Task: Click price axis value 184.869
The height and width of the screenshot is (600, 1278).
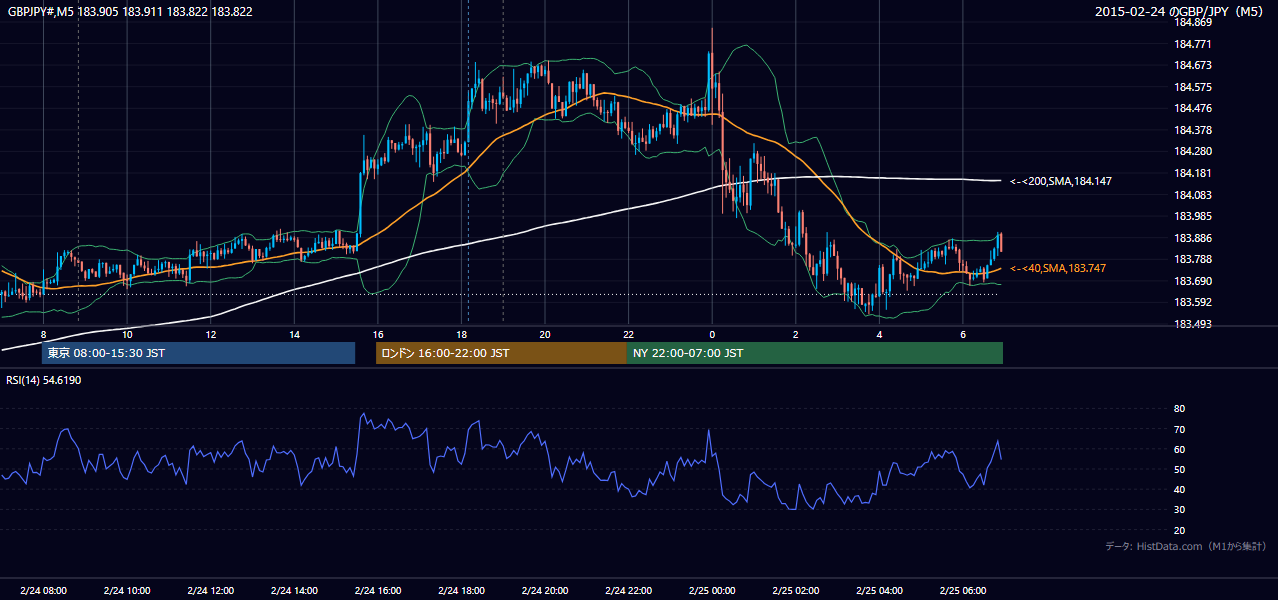Action: pos(1193,22)
